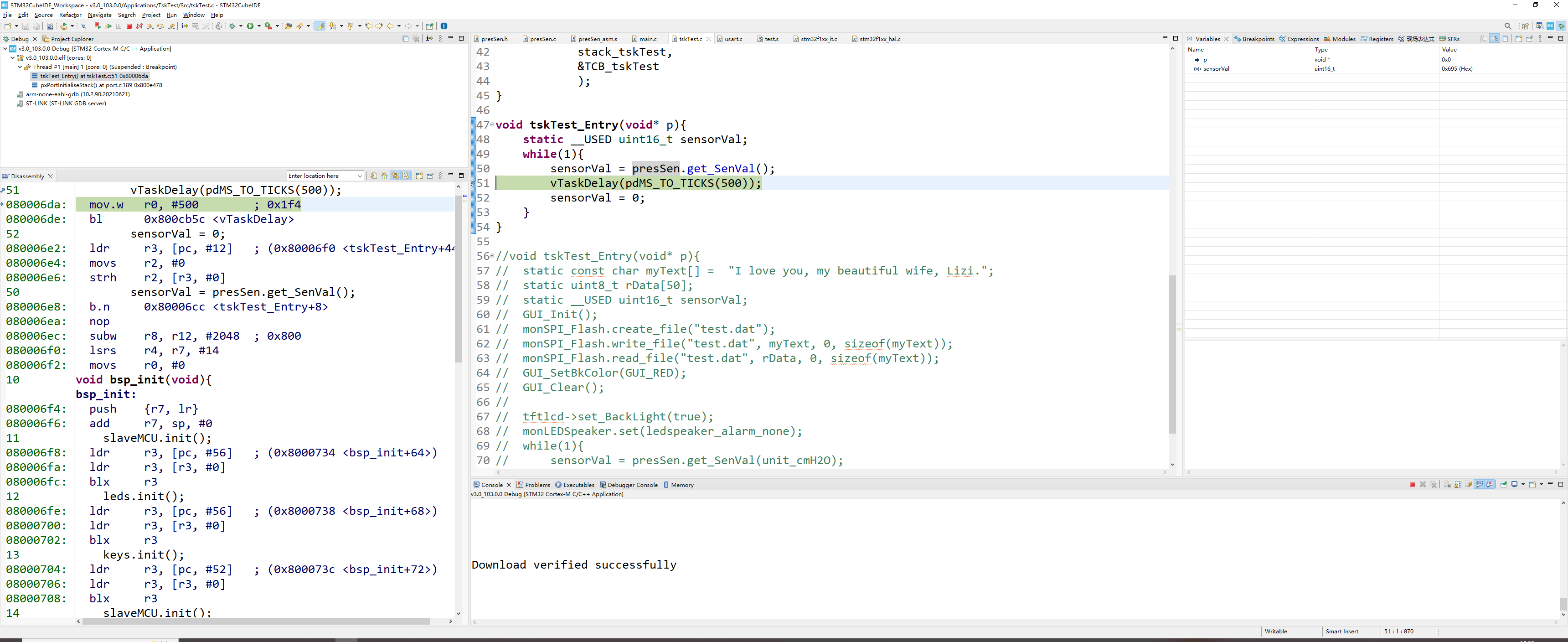Click the search magnifier icon in top toolbar

pos(1508,26)
